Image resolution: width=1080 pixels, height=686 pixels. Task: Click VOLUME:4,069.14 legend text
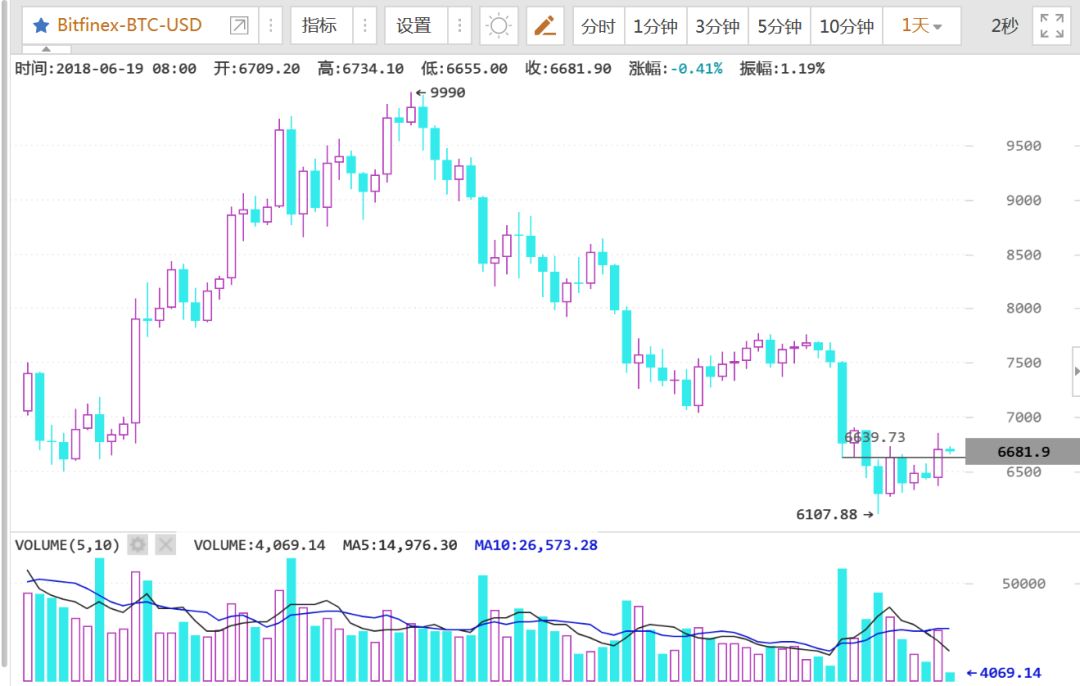tap(260, 545)
